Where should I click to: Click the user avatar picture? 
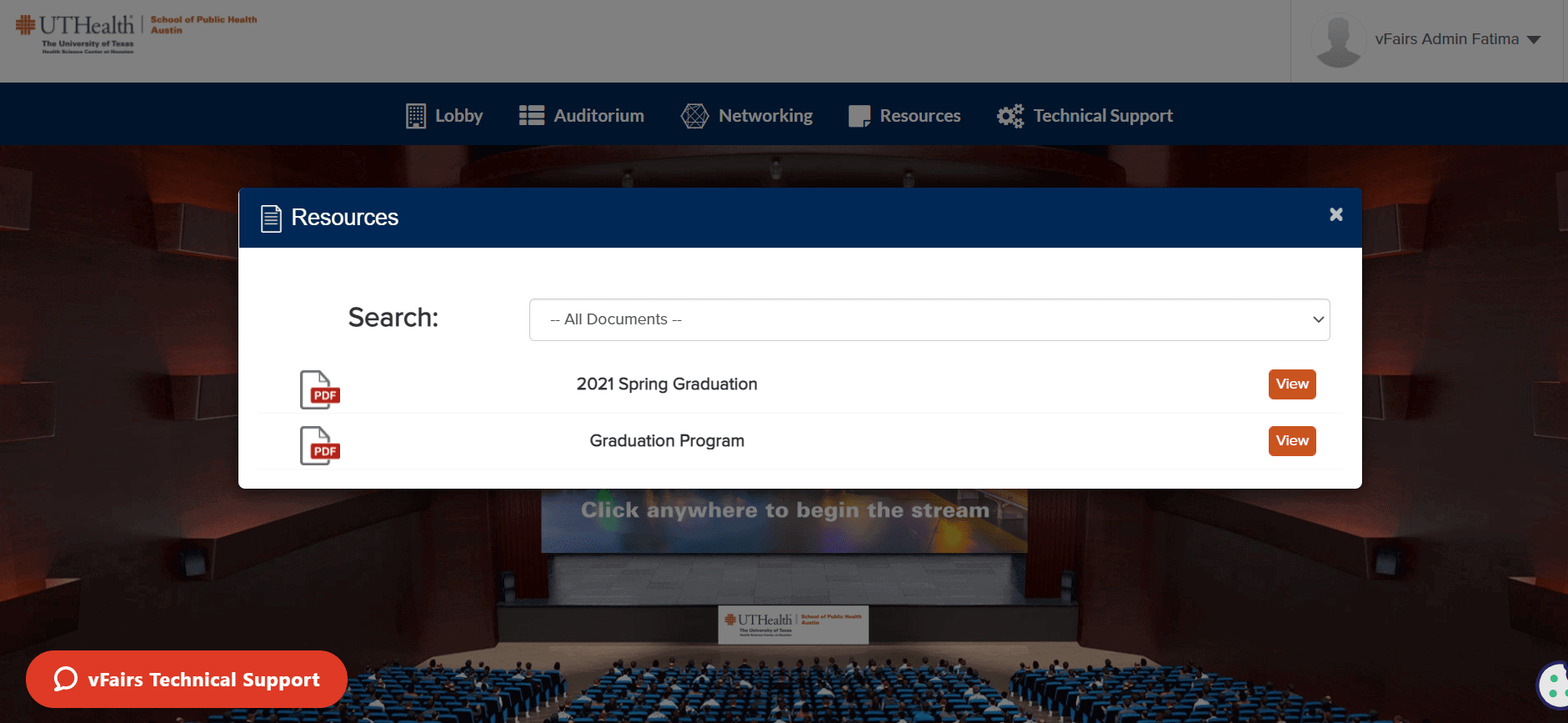click(x=1338, y=40)
